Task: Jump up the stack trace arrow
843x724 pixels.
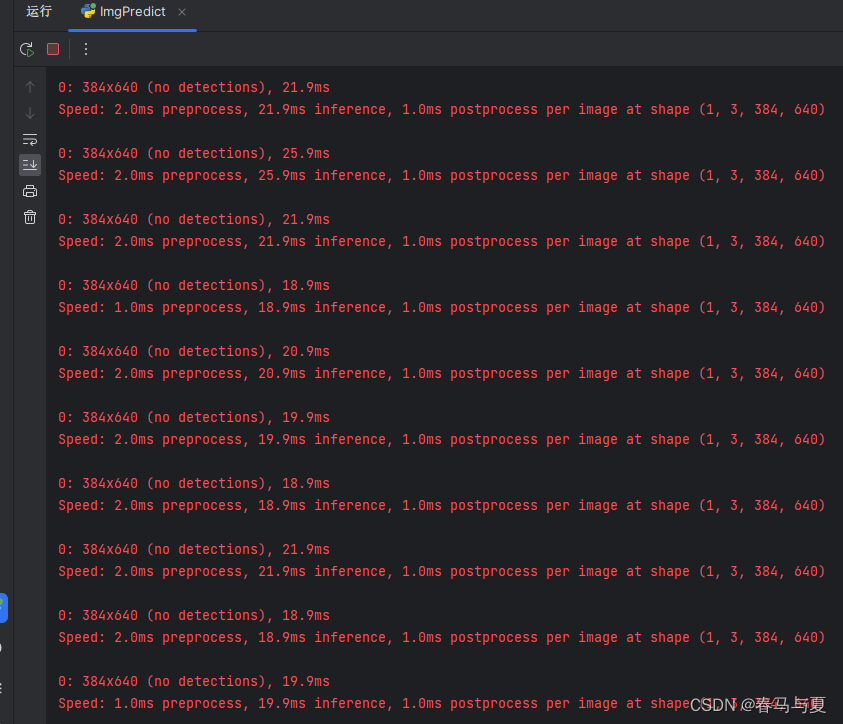Action: 30,87
